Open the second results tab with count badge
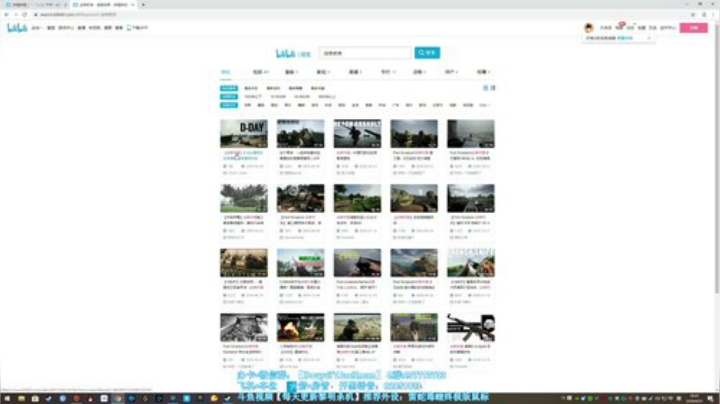Image resolution: width=720 pixels, height=404 pixels. pos(260,72)
